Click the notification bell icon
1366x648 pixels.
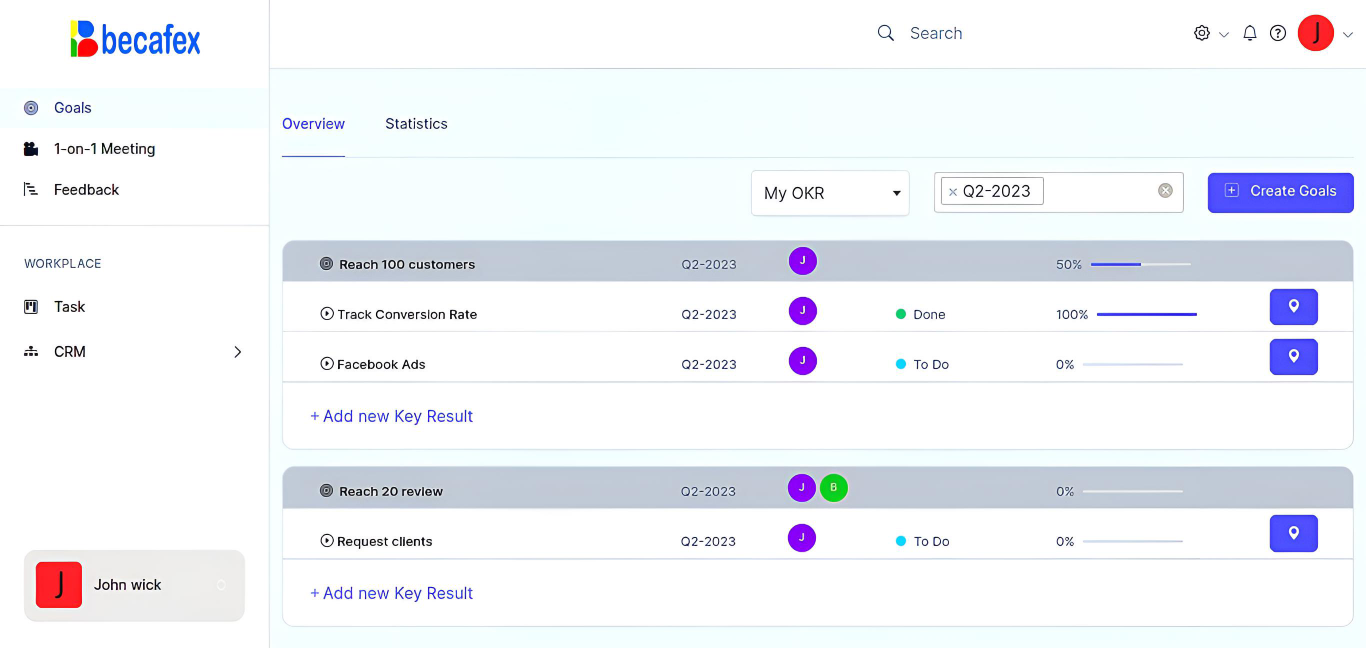(x=1249, y=33)
